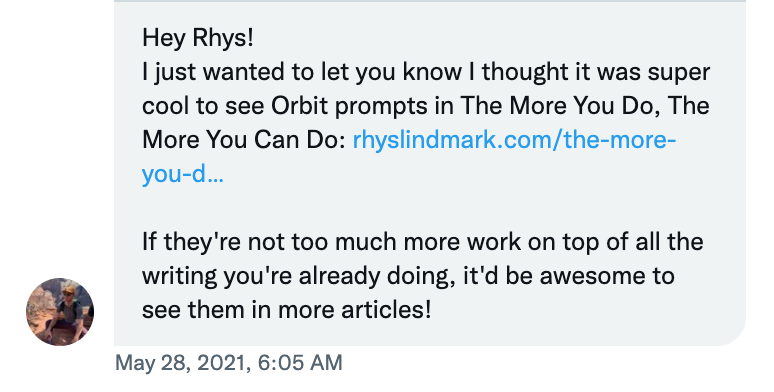Click the "Hey Rhys!" greeting line

198,38
